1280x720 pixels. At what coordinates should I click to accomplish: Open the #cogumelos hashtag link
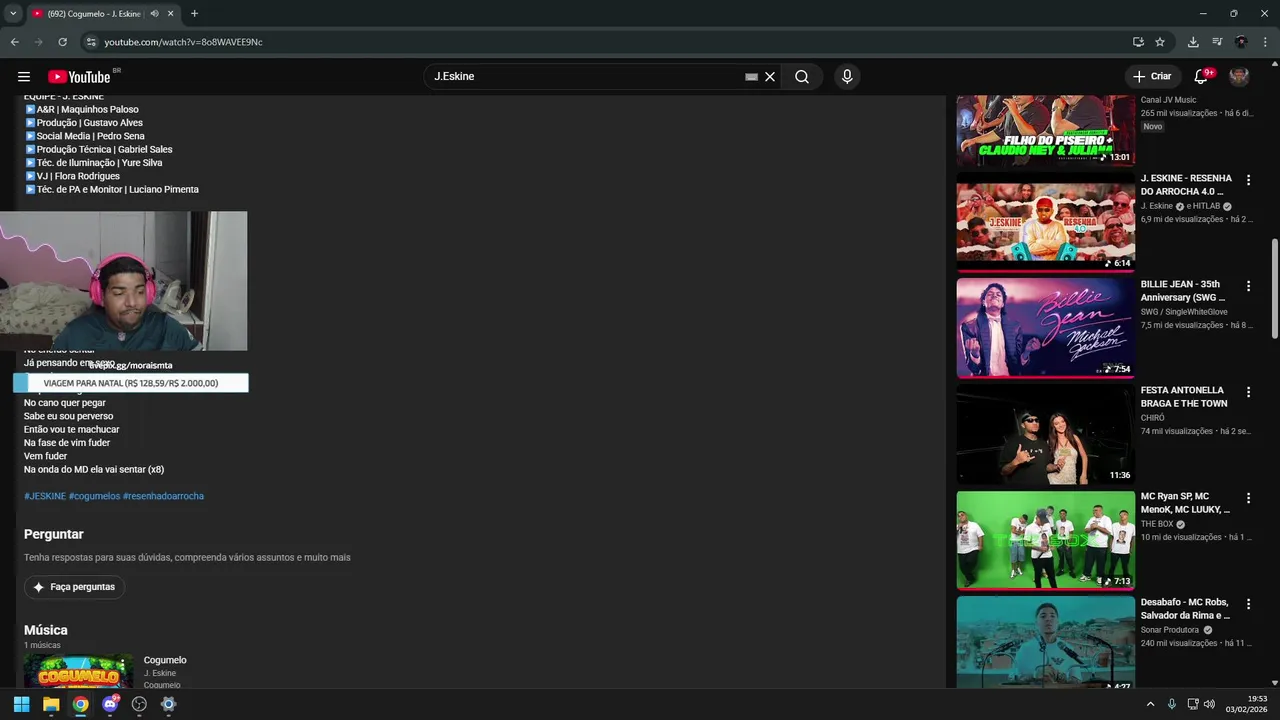[x=94, y=496]
